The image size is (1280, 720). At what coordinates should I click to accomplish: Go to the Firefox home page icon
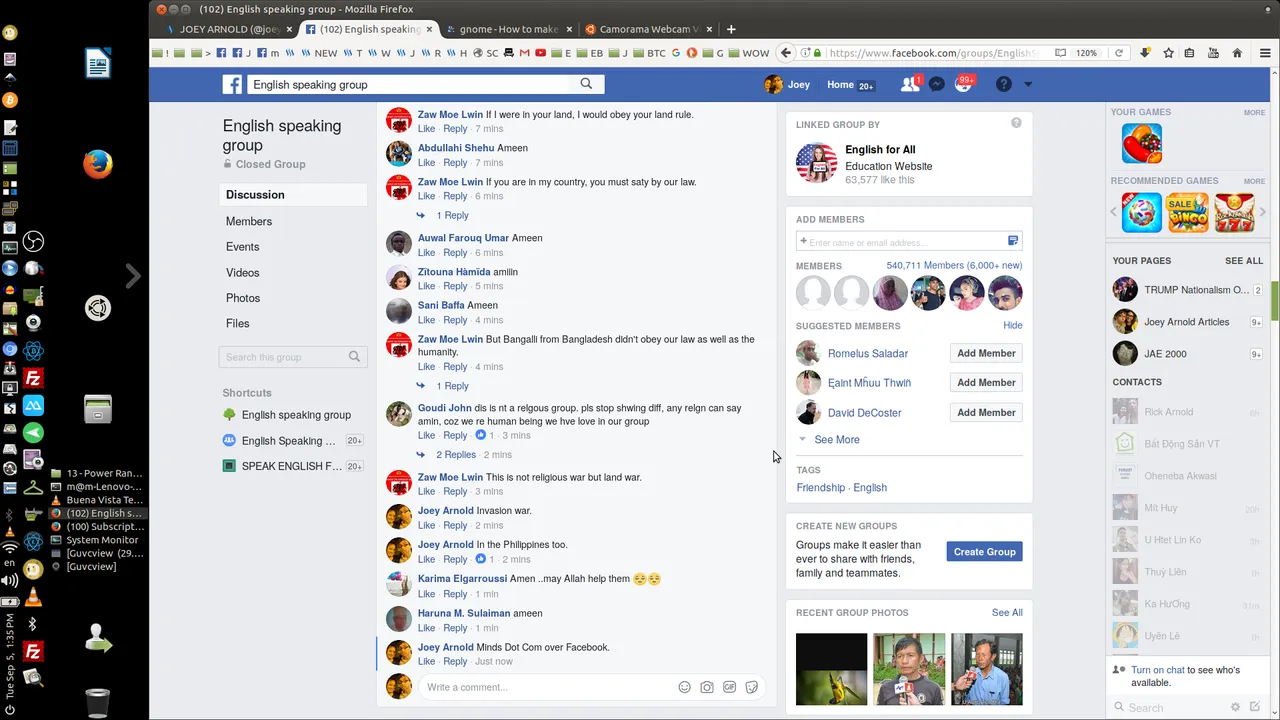pyautogui.click(x=1237, y=53)
